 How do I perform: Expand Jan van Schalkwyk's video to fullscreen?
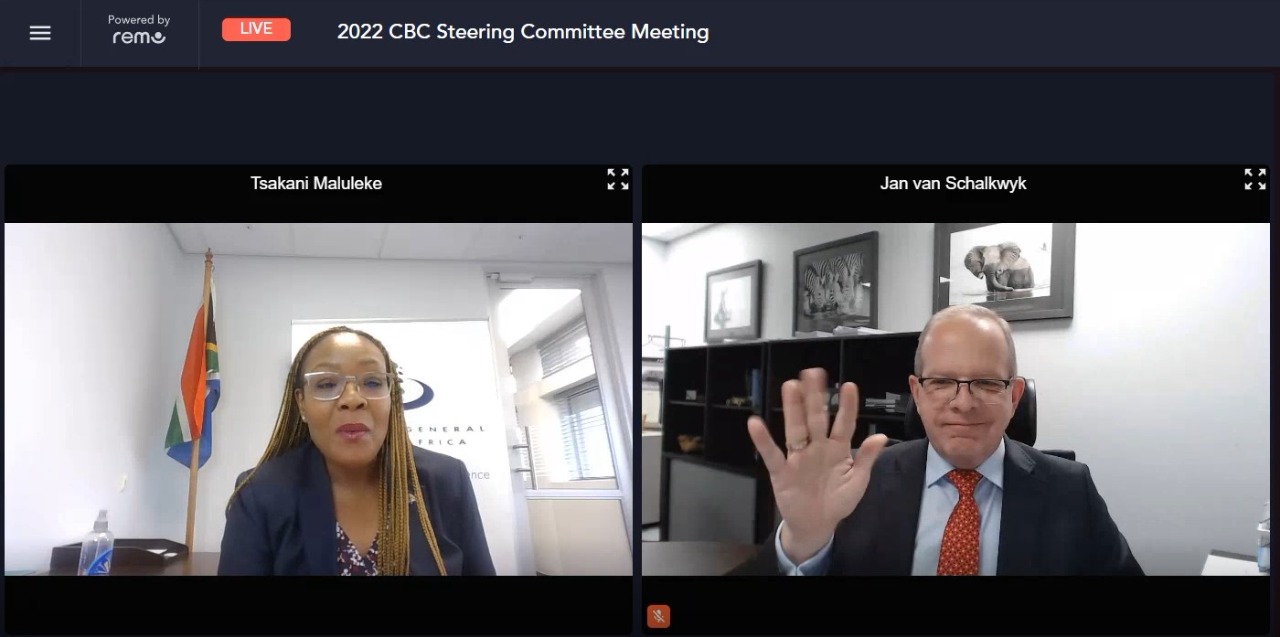point(1255,179)
